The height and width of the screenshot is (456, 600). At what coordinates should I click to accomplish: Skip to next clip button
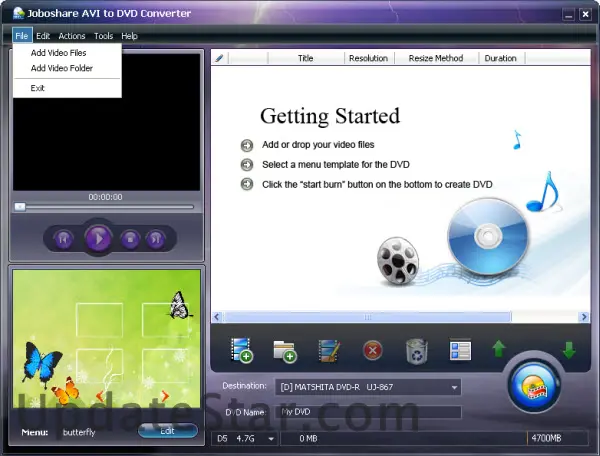tap(155, 239)
